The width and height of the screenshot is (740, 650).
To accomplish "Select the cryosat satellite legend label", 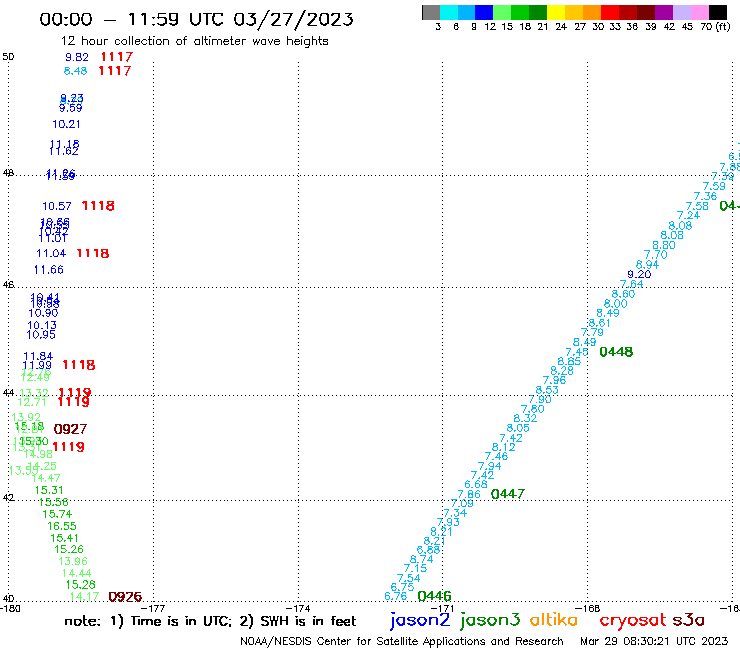I will [x=632, y=621].
